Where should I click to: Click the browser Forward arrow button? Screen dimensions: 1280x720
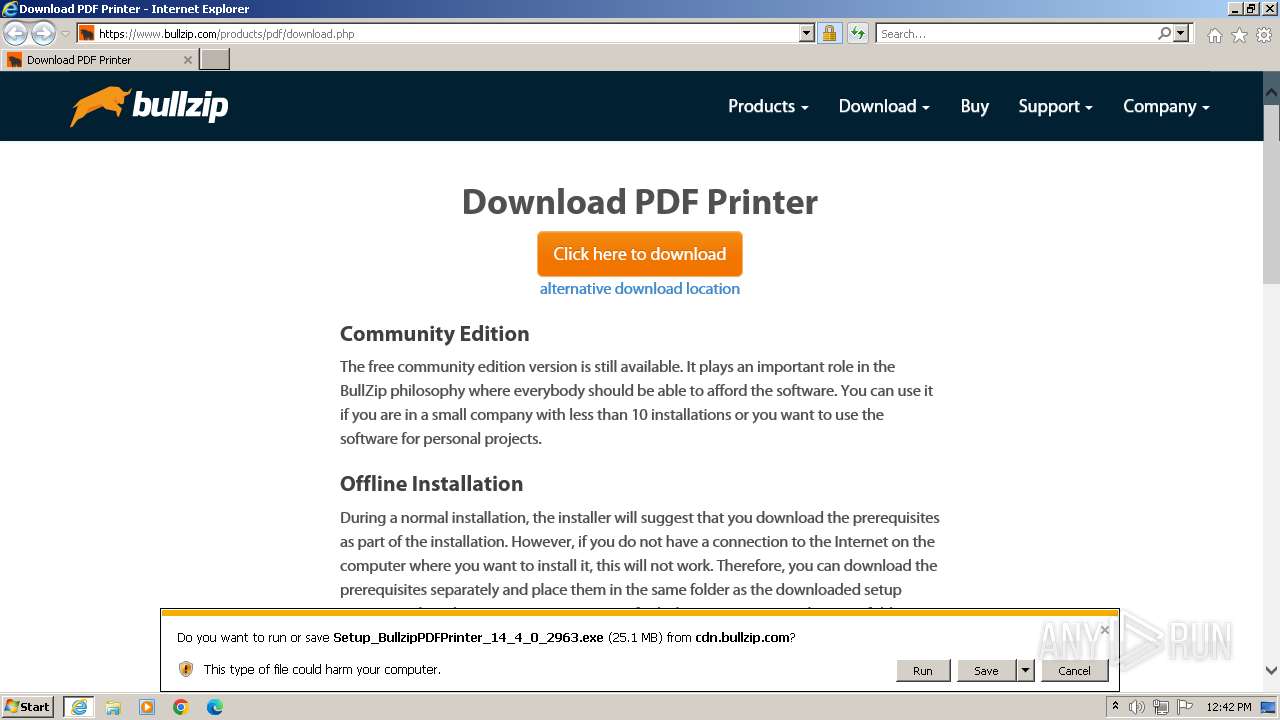[x=43, y=33]
